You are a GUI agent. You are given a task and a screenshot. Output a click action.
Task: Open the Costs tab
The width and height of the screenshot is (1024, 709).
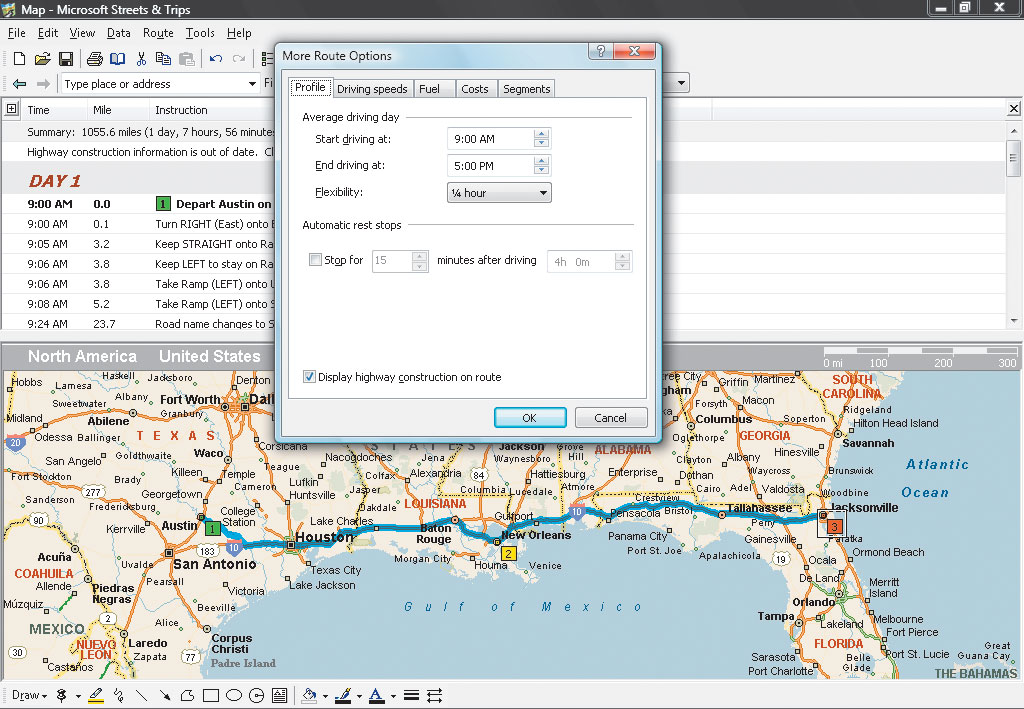click(x=475, y=89)
